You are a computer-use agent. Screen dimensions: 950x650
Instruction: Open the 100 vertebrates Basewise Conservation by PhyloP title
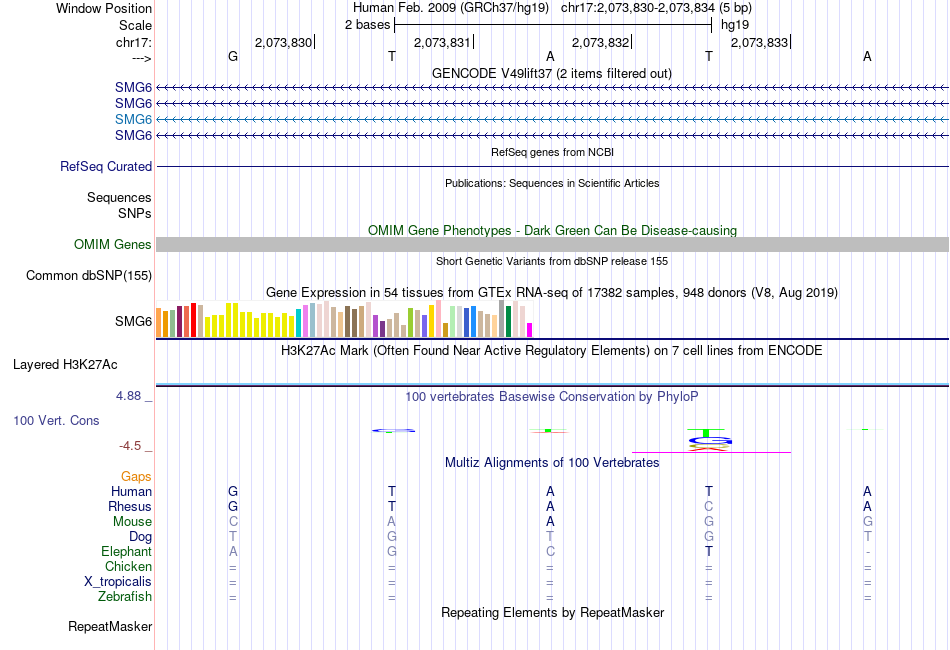[551, 397]
